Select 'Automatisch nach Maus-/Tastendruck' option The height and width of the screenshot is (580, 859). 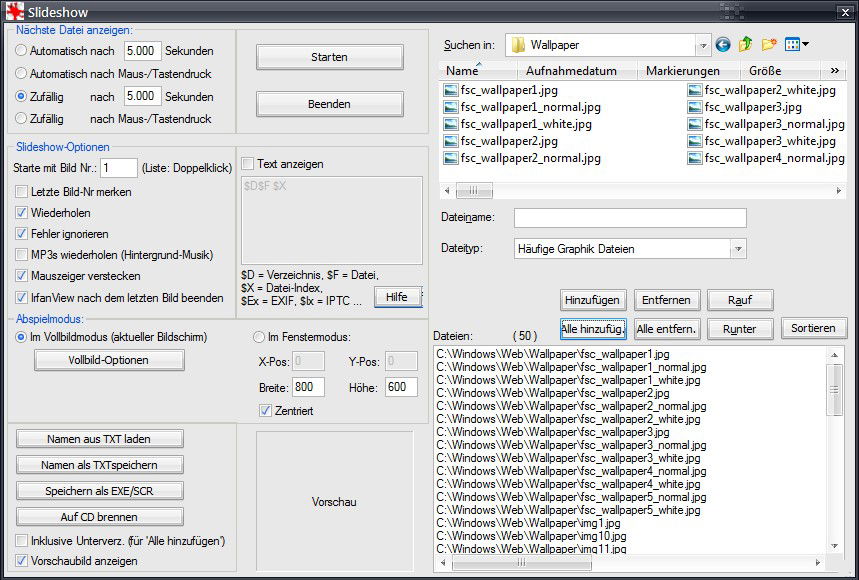(21, 73)
